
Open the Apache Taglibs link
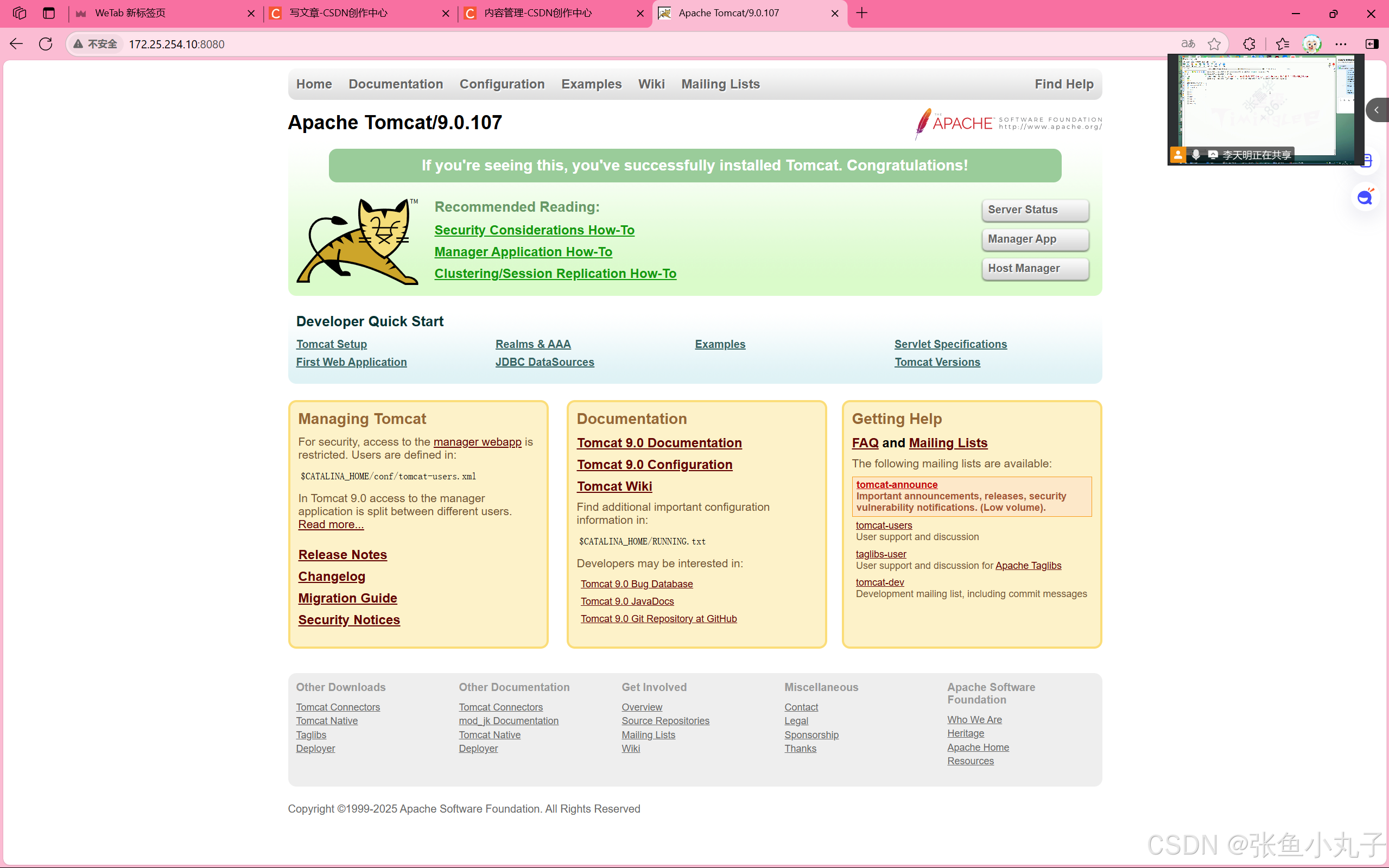tap(1028, 566)
